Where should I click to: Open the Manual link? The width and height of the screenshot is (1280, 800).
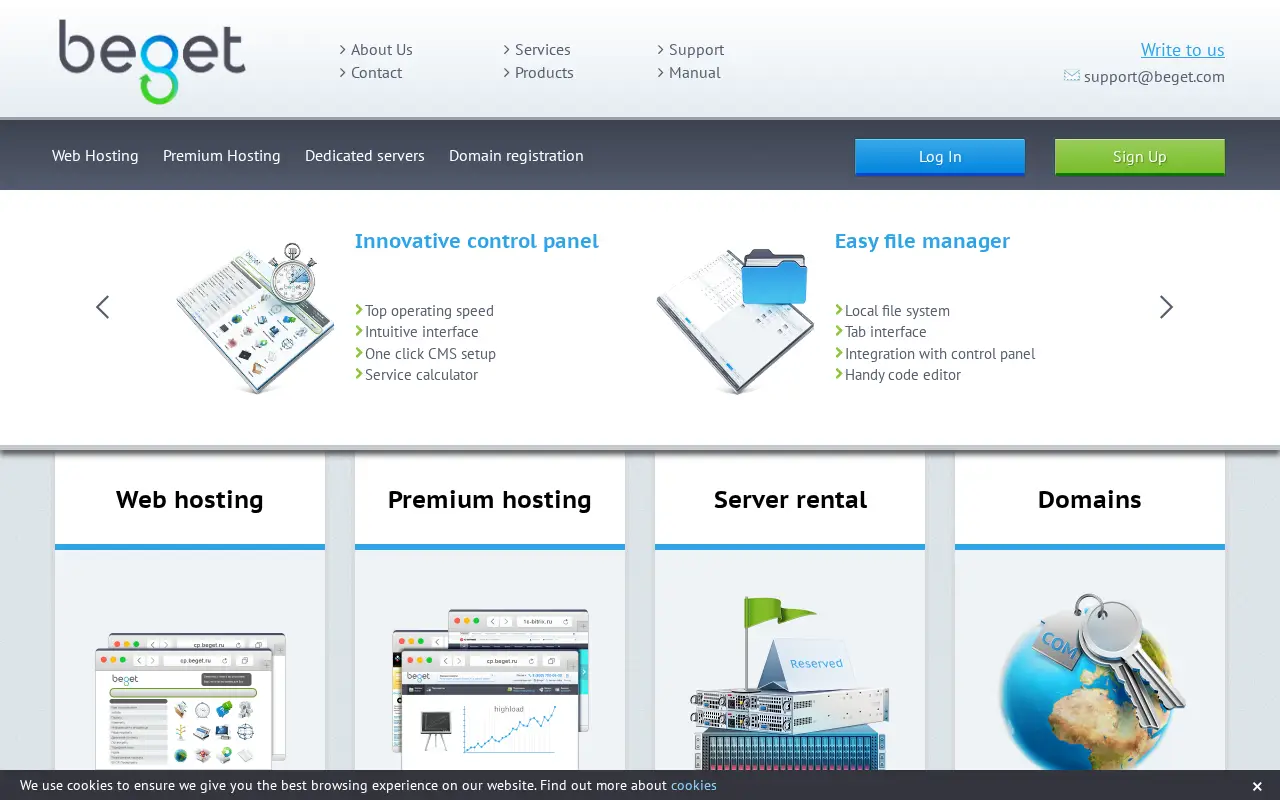(x=694, y=73)
